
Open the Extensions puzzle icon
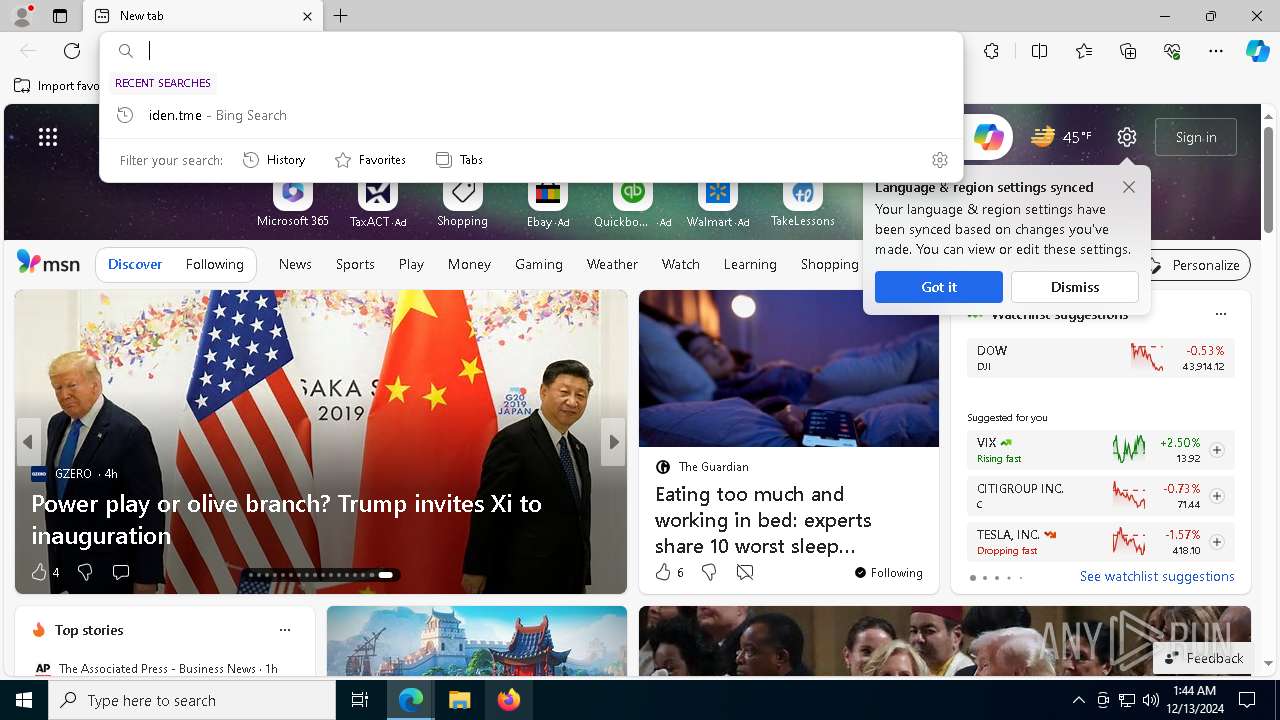991,51
